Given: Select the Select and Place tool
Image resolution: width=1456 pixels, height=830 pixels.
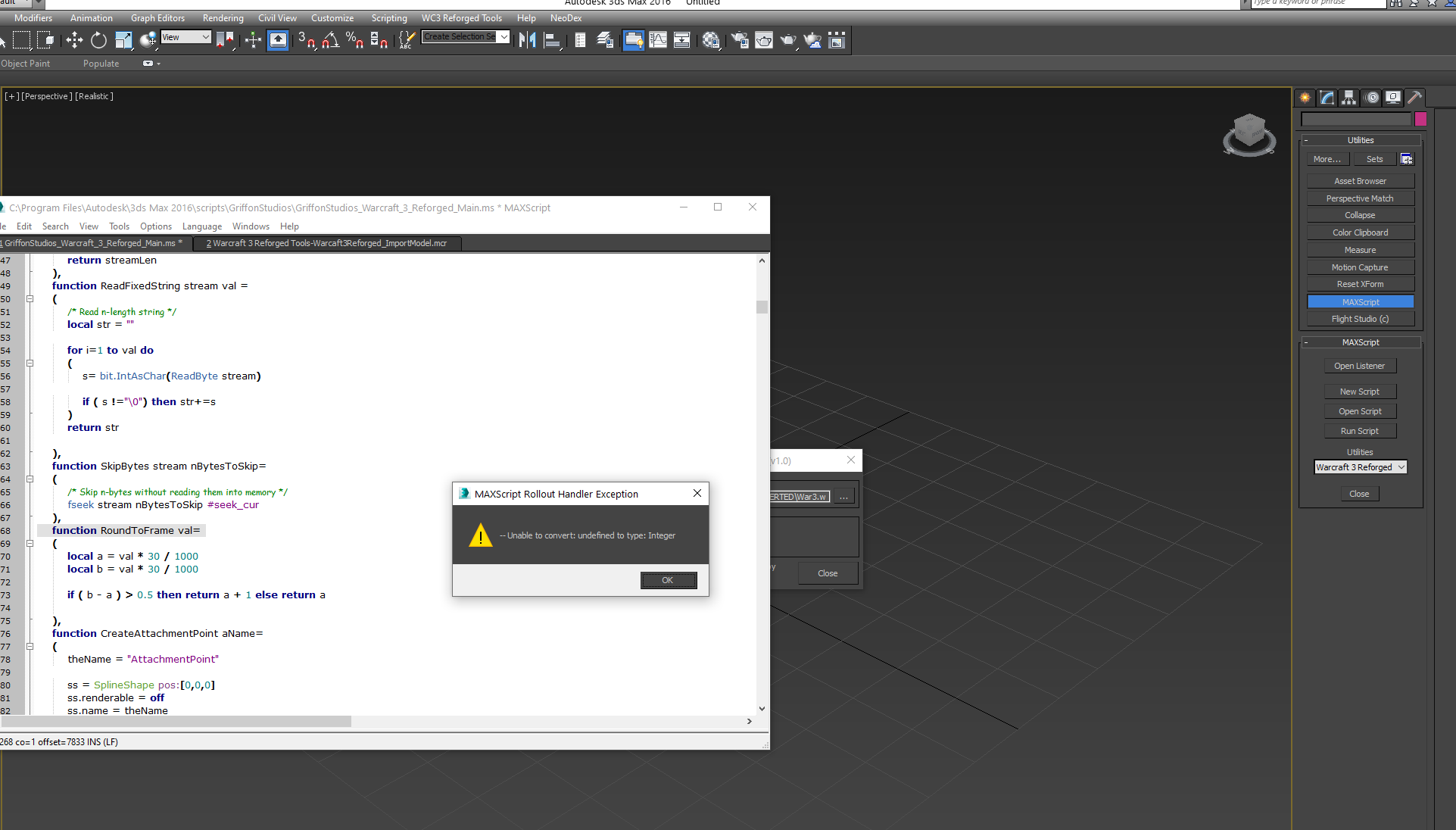Looking at the screenshot, I should (x=148, y=40).
